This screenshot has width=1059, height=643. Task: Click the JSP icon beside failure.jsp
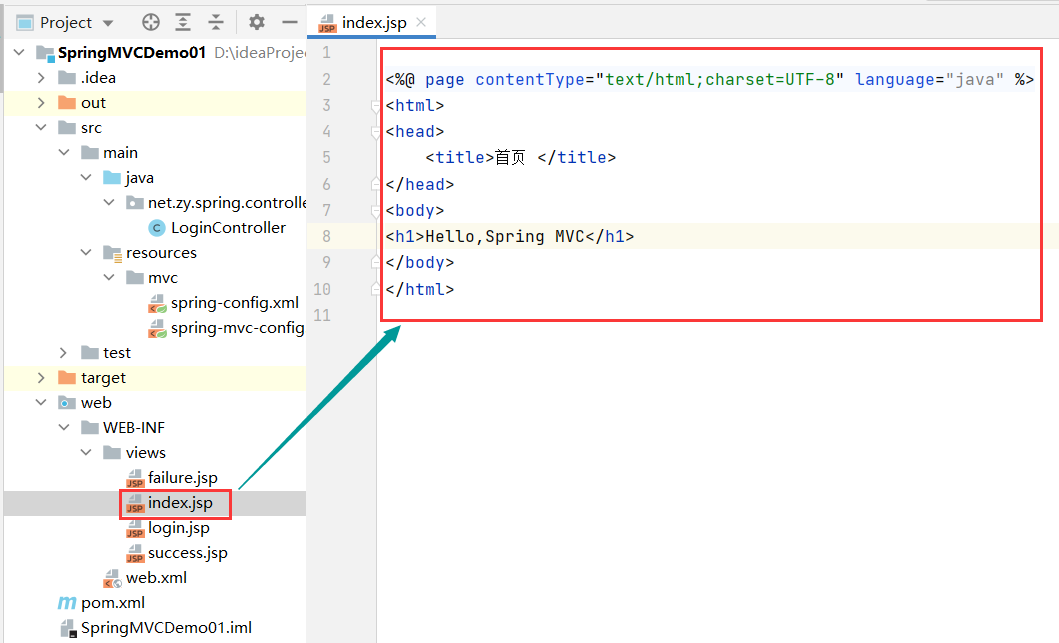tap(135, 478)
